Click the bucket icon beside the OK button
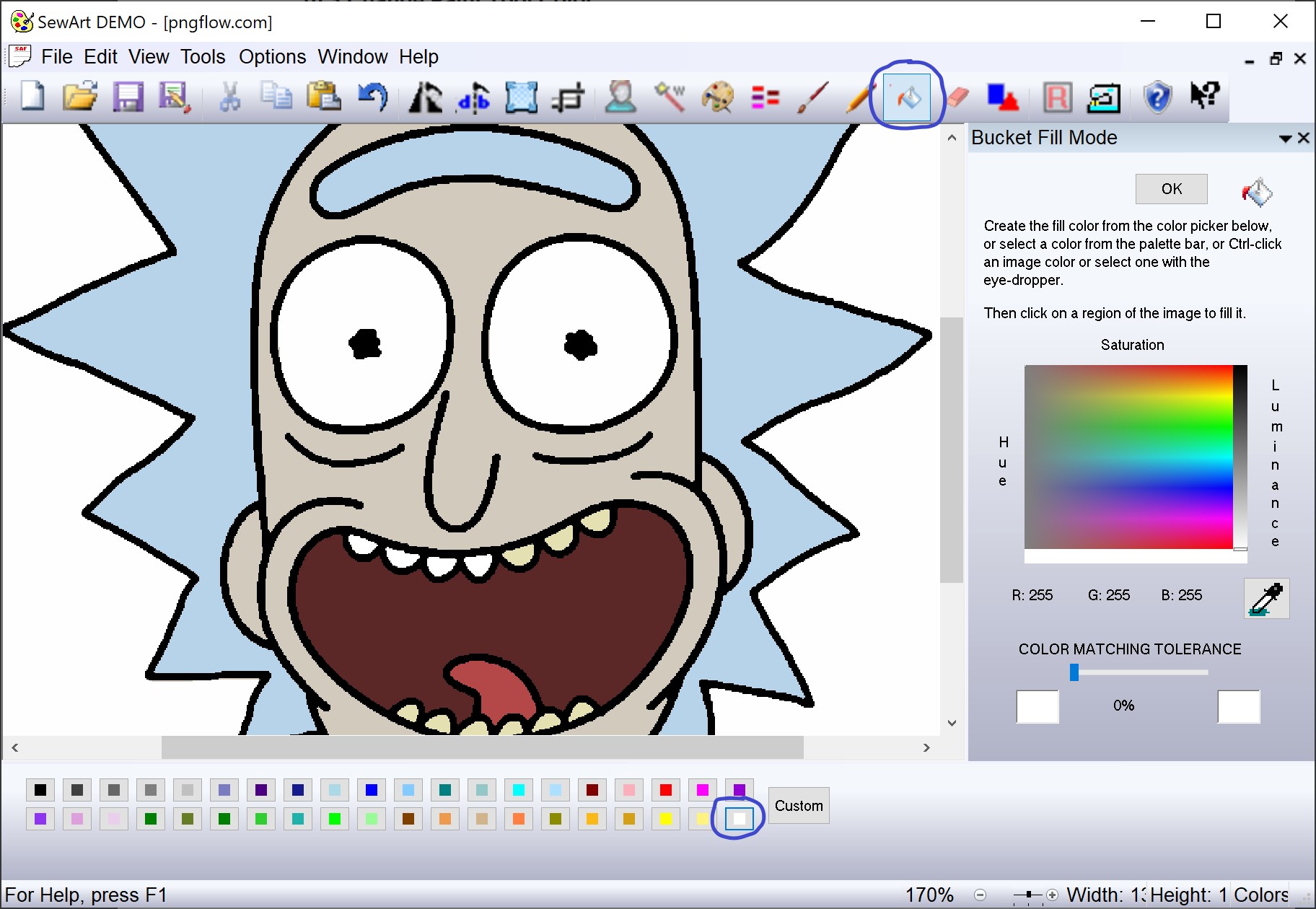The height and width of the screenshot is (909, 1316). click(x=1257, y=192)
